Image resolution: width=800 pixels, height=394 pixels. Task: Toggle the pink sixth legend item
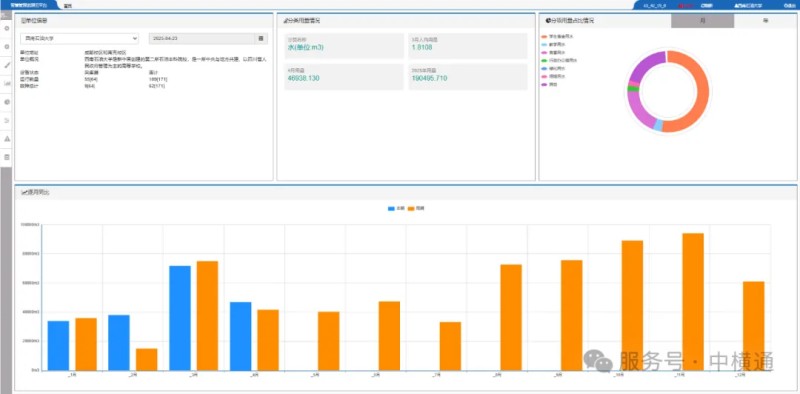[x=554, y=76]
